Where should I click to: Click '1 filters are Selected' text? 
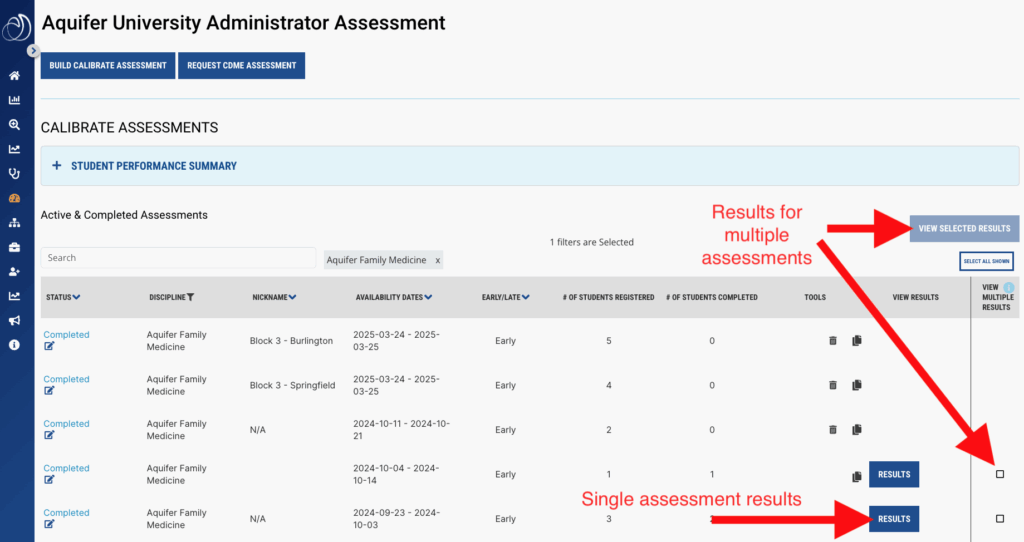pos(592,242)
